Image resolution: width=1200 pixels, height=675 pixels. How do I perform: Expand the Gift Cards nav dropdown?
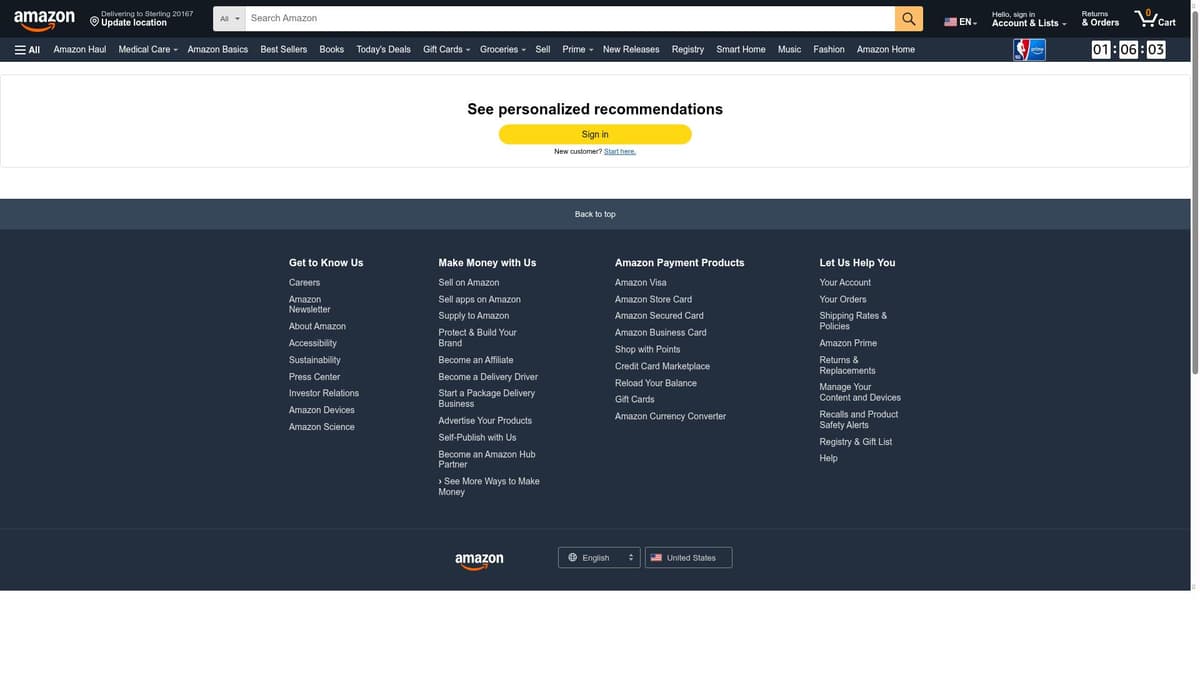pyautogui.click(x=446, y=49)
